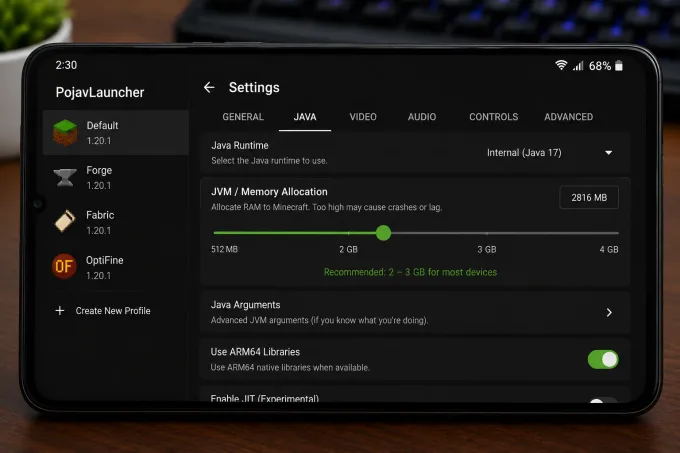
Task: Click the 68% battery percentage
Action: point(600,66)
